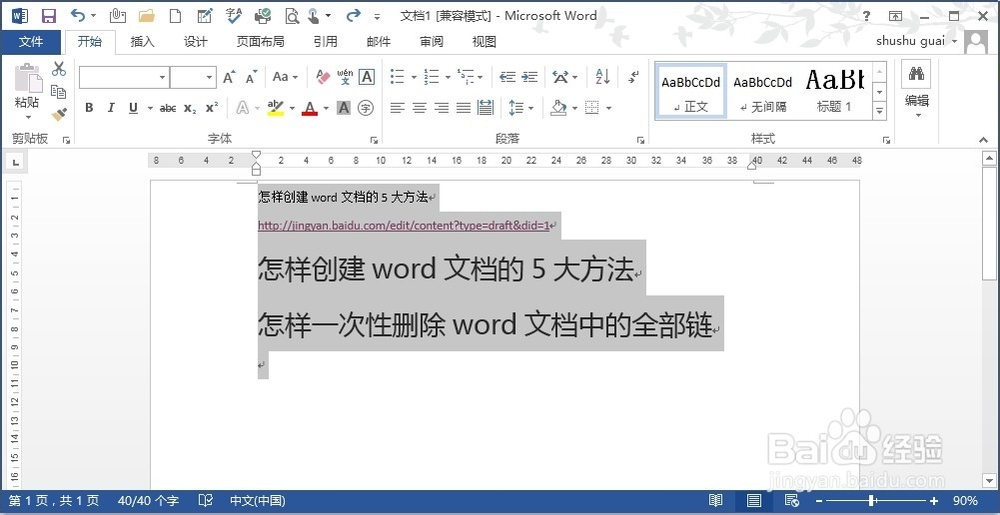Click the Save icon in quick access toolbar
This screenshot has height=515, width=1000.
(48, 15)
